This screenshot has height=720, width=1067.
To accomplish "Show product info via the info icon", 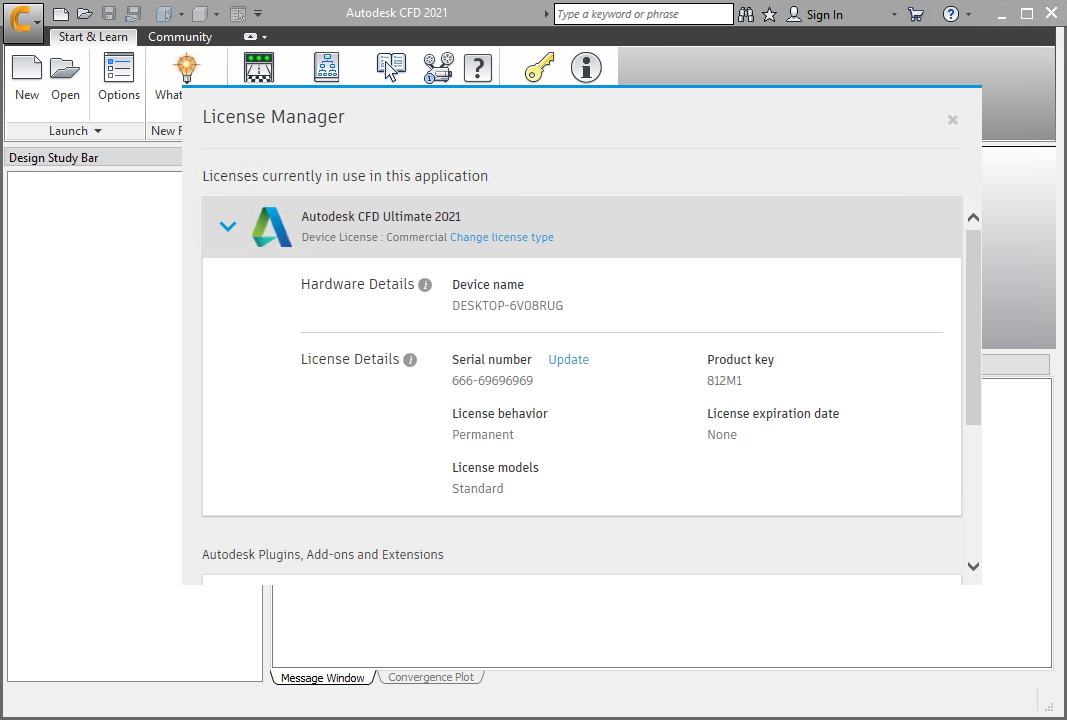I will [586, 66].
